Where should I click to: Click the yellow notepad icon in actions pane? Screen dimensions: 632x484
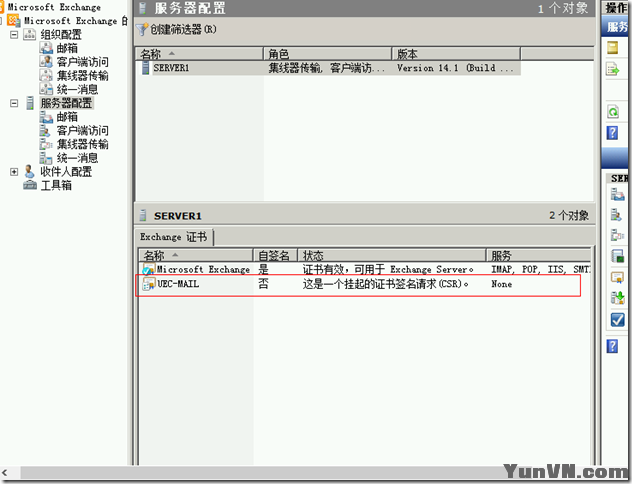coord(613,48)
